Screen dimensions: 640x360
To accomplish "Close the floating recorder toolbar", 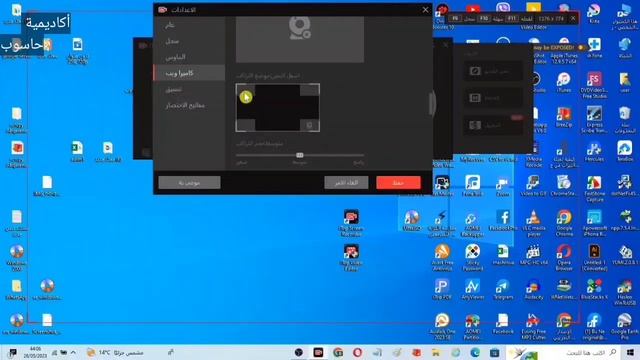I will [573, 18].
